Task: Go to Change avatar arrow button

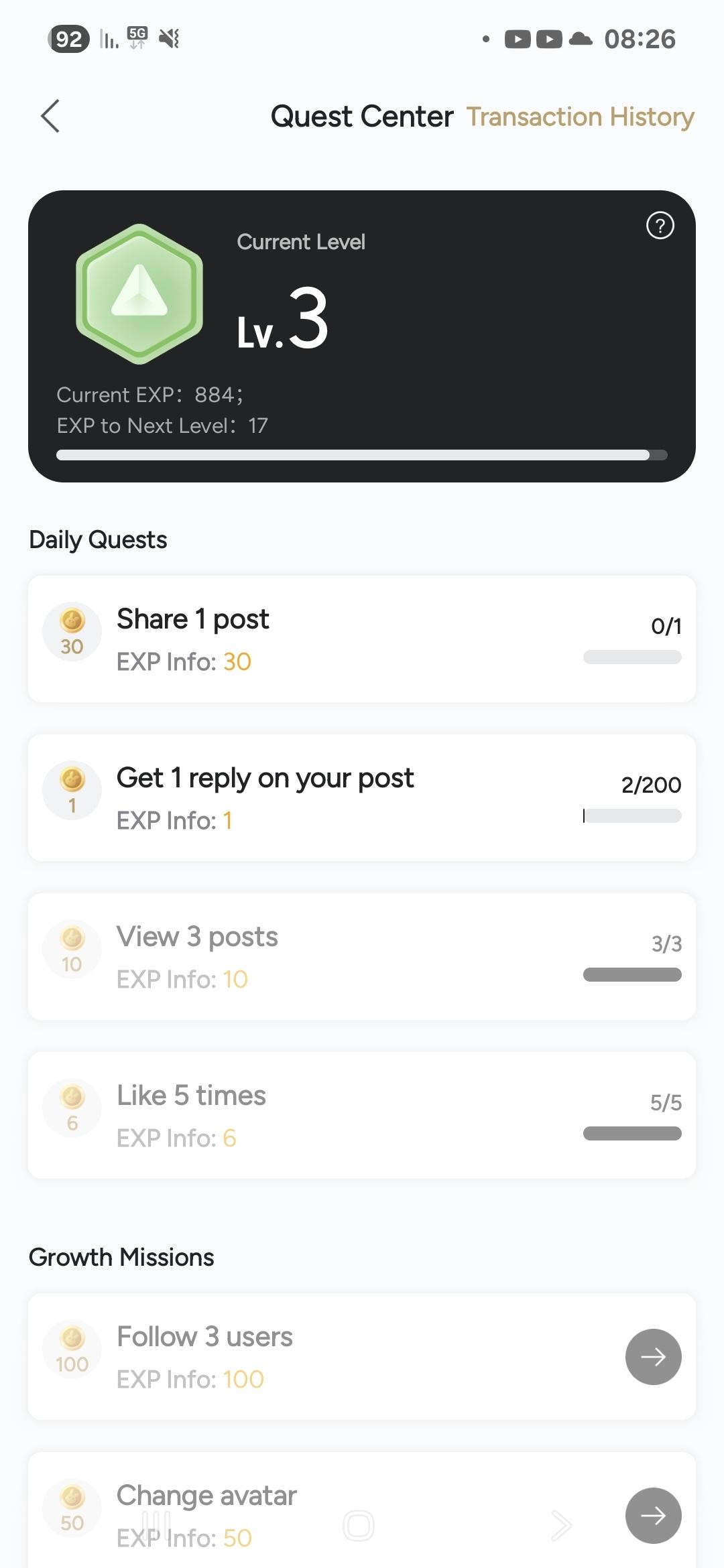Action: pyautogui.click(x=653, y=1515)
